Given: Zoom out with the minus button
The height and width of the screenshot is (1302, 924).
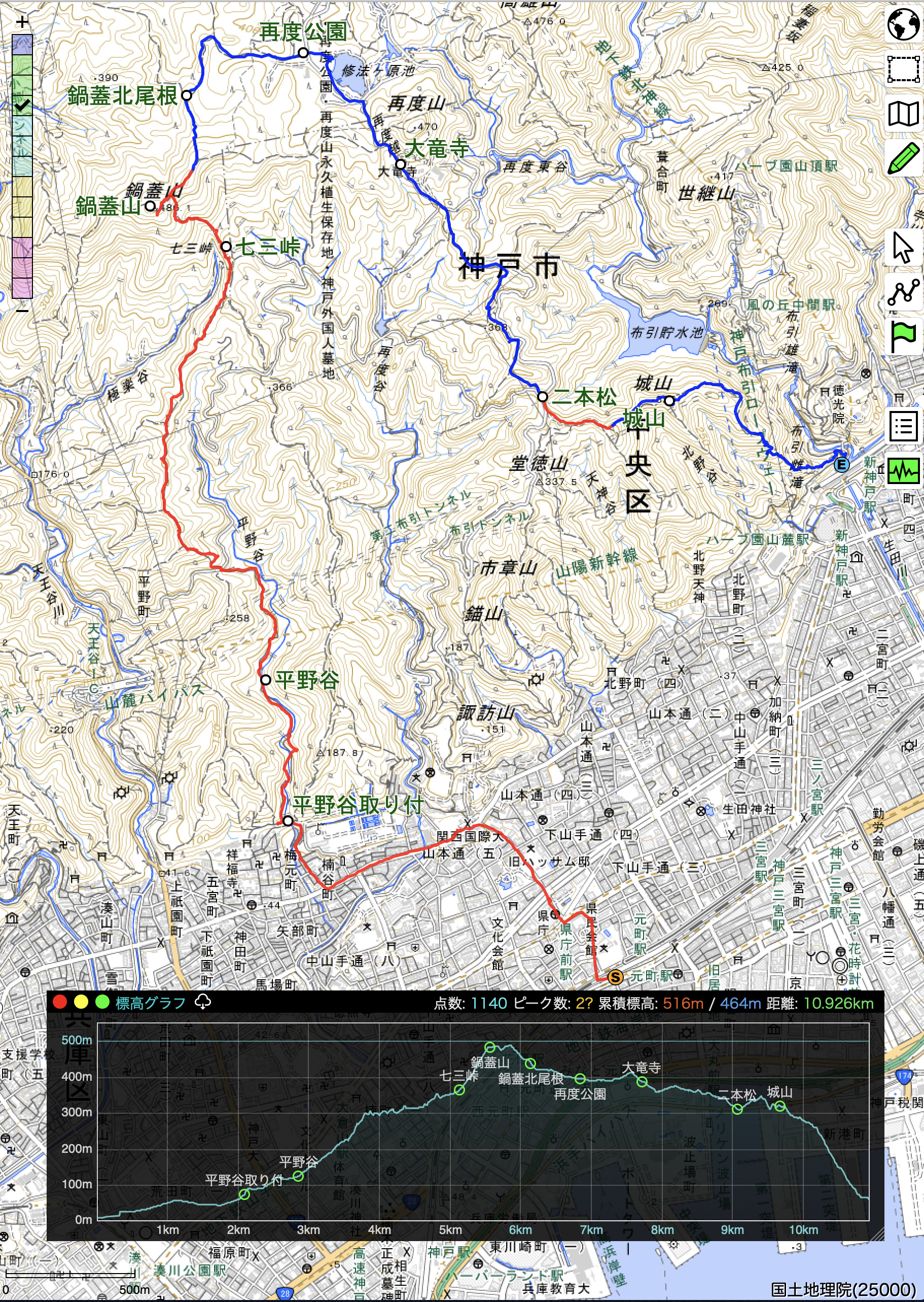Looking at the screenshot, I should [22, 310].
